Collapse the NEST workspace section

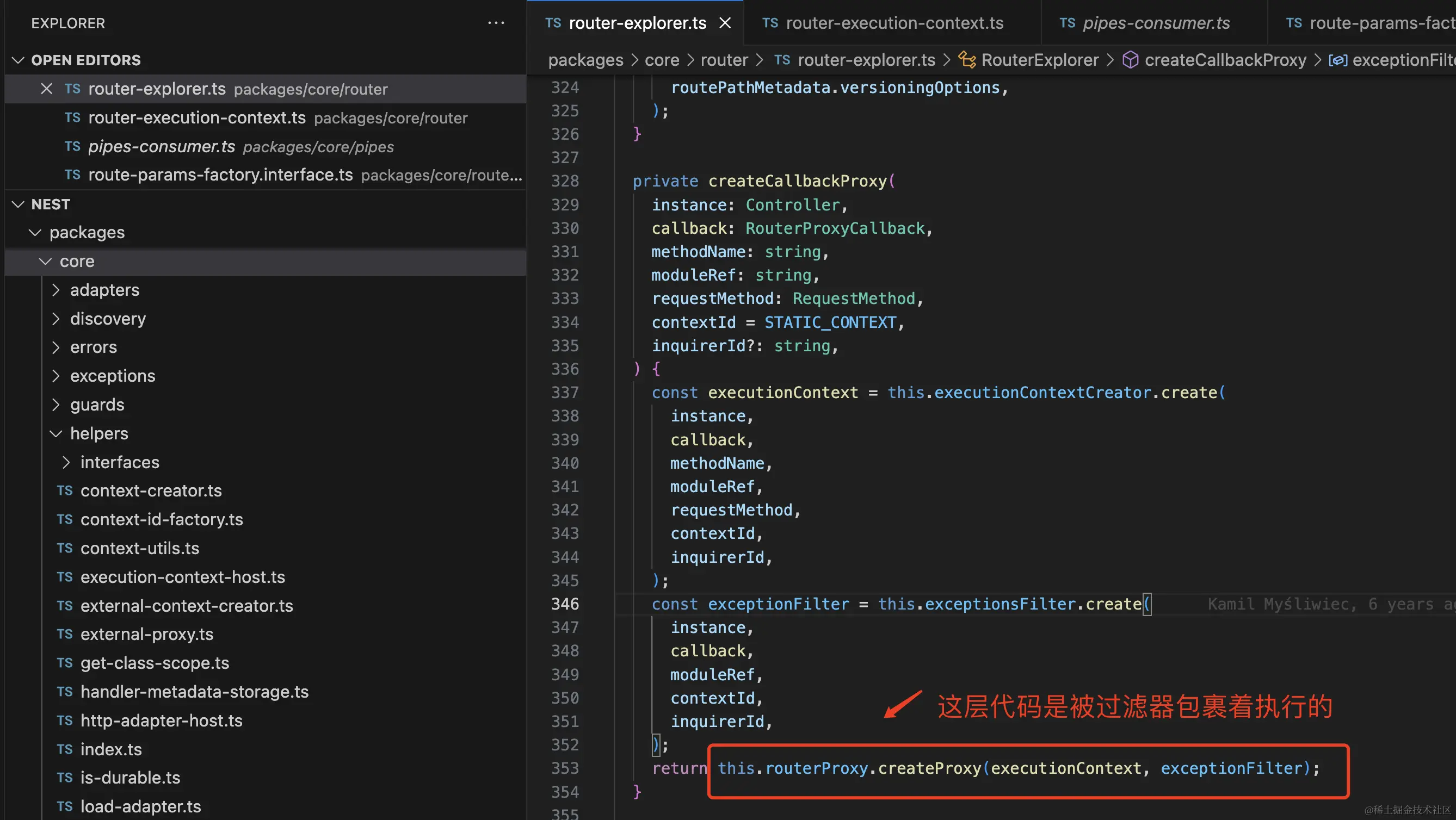[x=18, y=204]
